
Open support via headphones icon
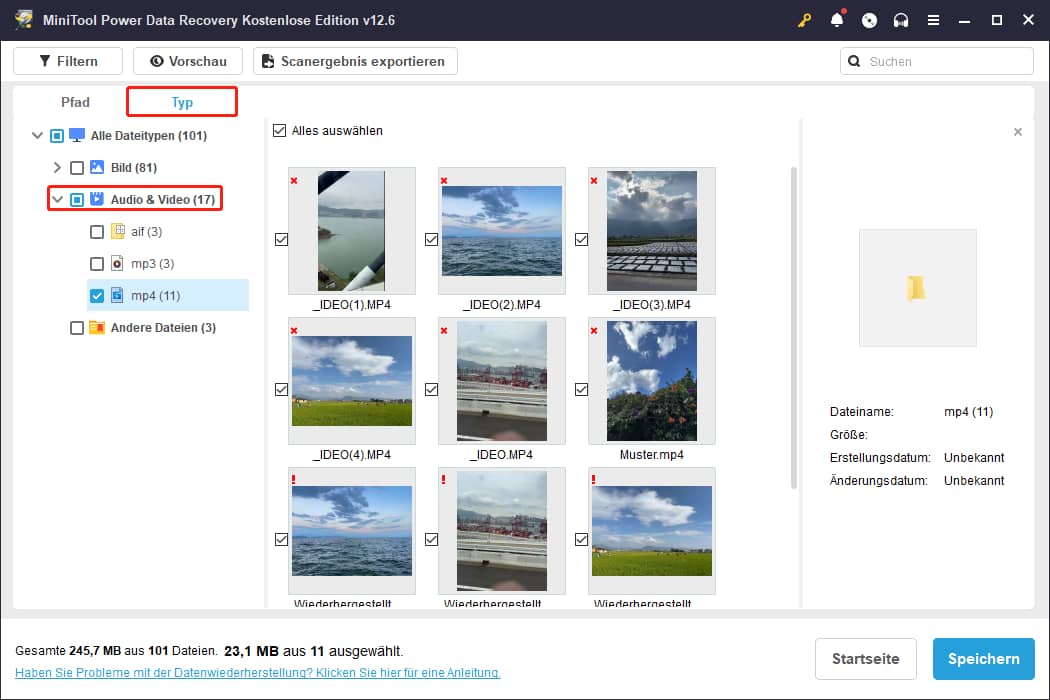pyautogui.click(x=901, y=20)
